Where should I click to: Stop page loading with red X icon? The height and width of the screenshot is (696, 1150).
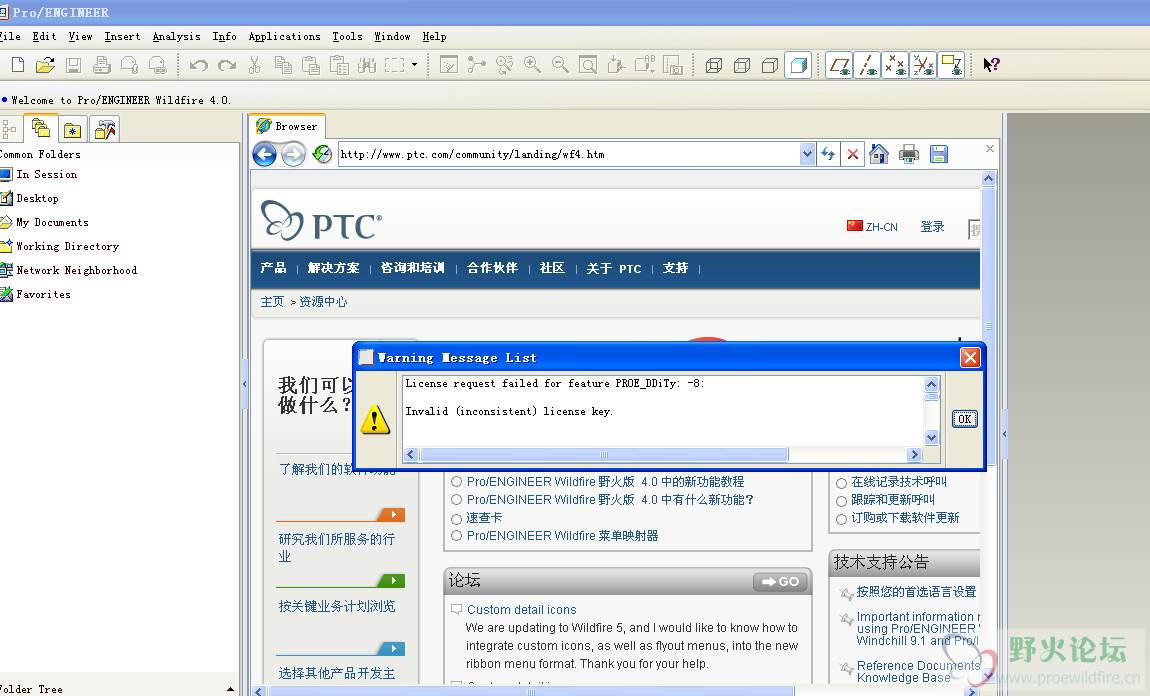coord(852,154)
